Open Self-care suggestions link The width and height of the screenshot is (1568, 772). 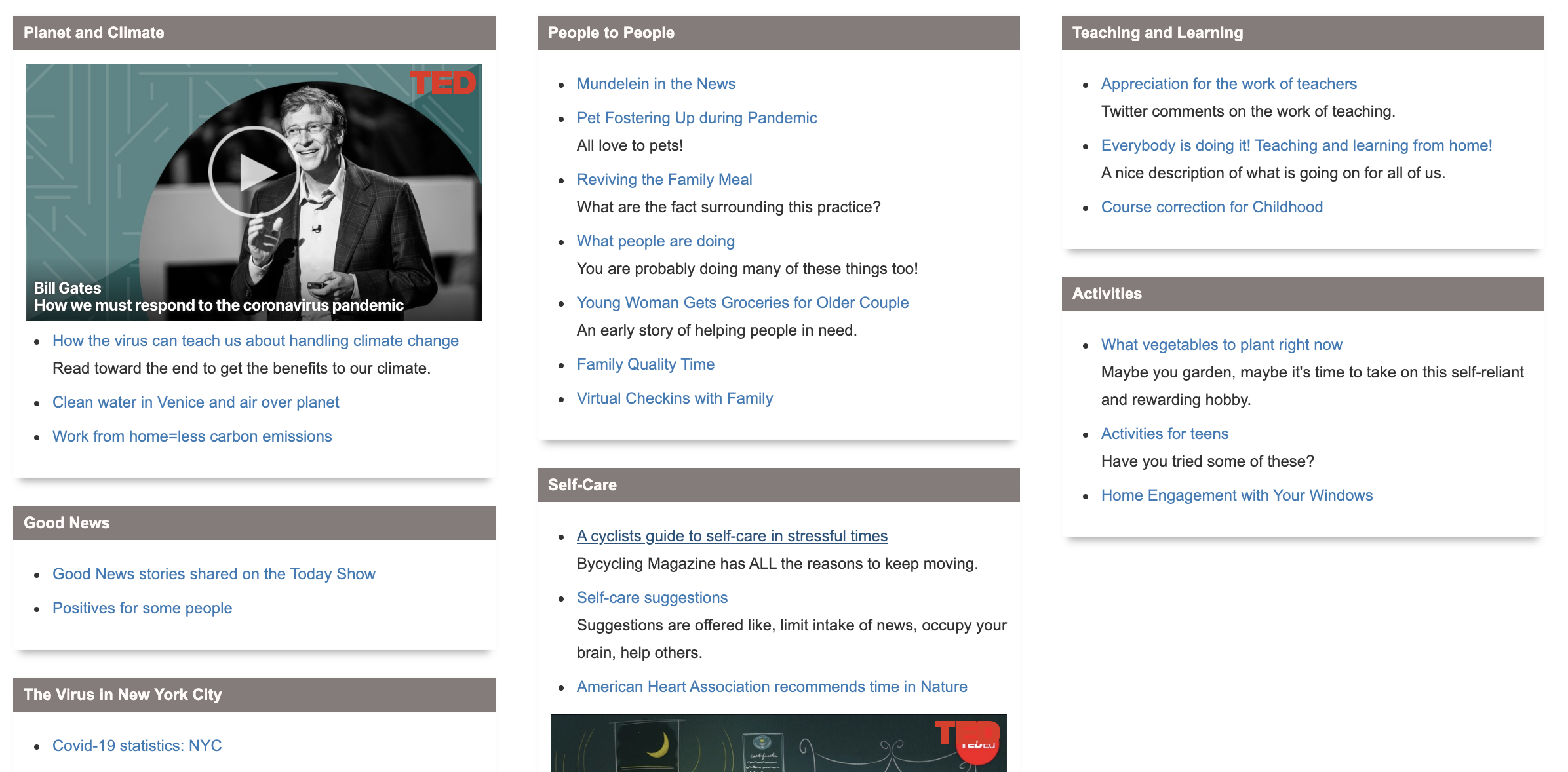[652, 598]
